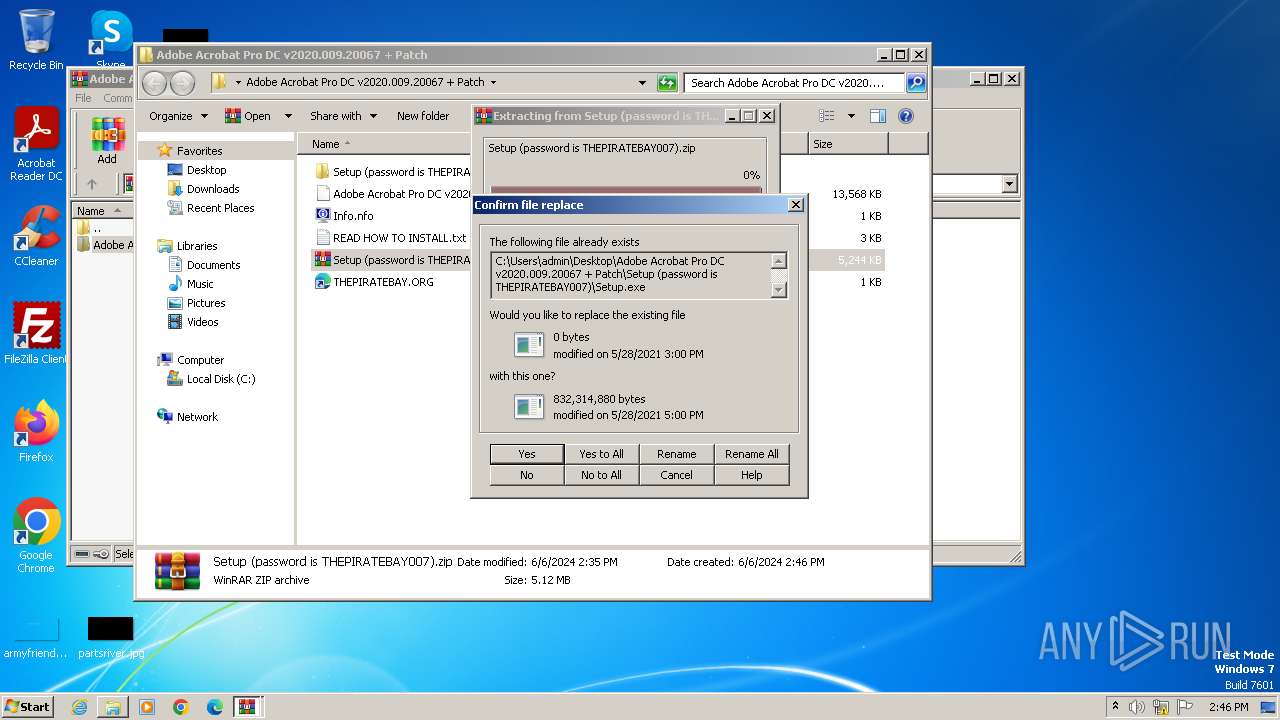The image size is (1280, 720).
Task: Select the THEPIRATEBAY.ORG shortcut file
Action: tap(374, 282)
